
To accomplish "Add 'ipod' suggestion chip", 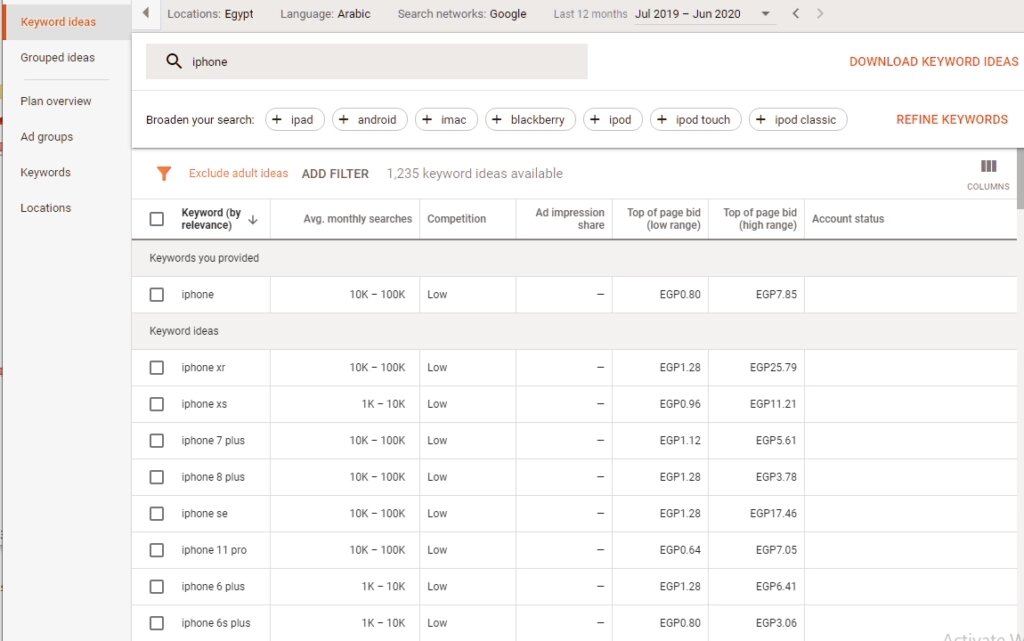I will tap(613, 119).
